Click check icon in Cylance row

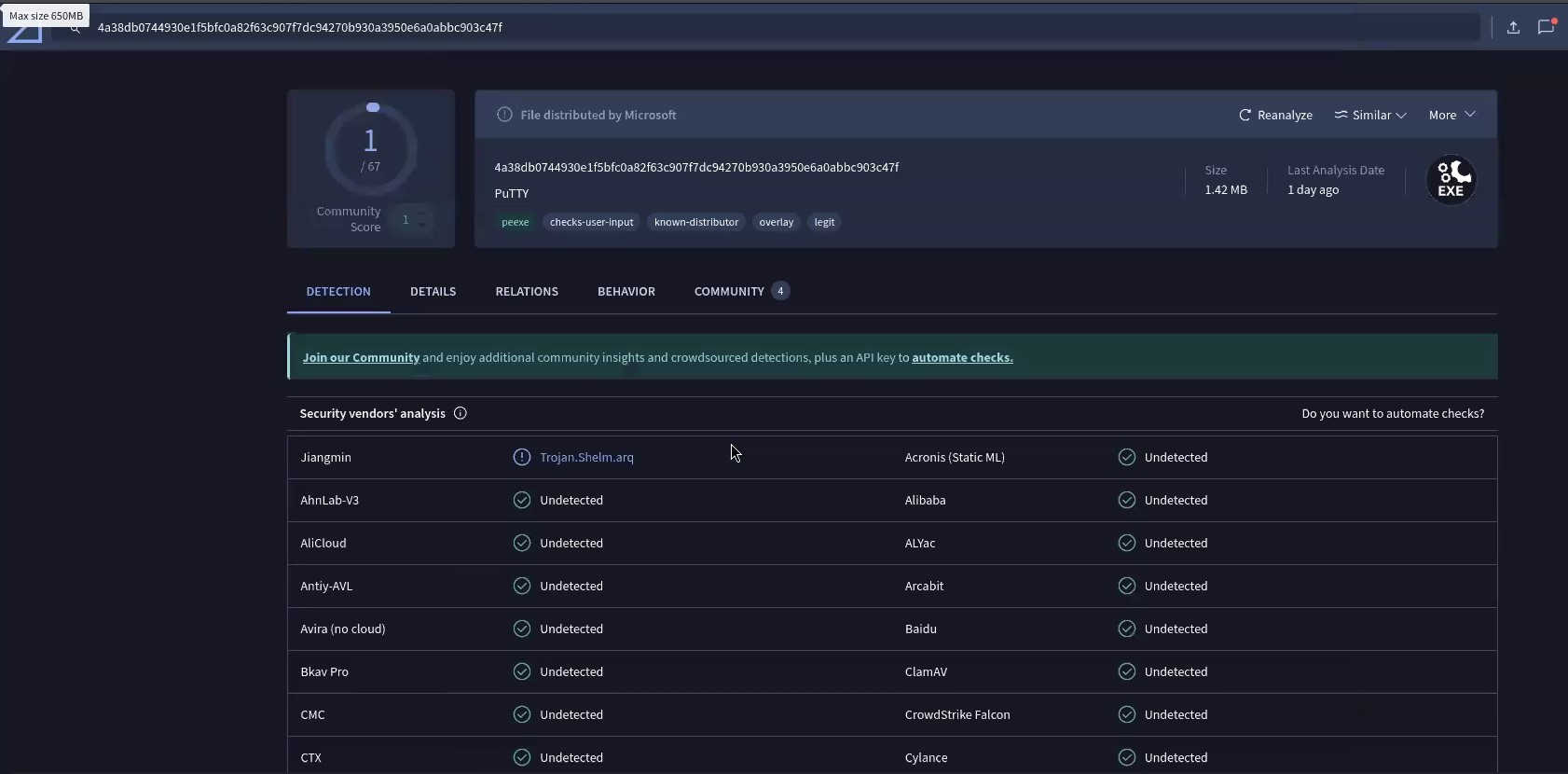(1127, 757)
